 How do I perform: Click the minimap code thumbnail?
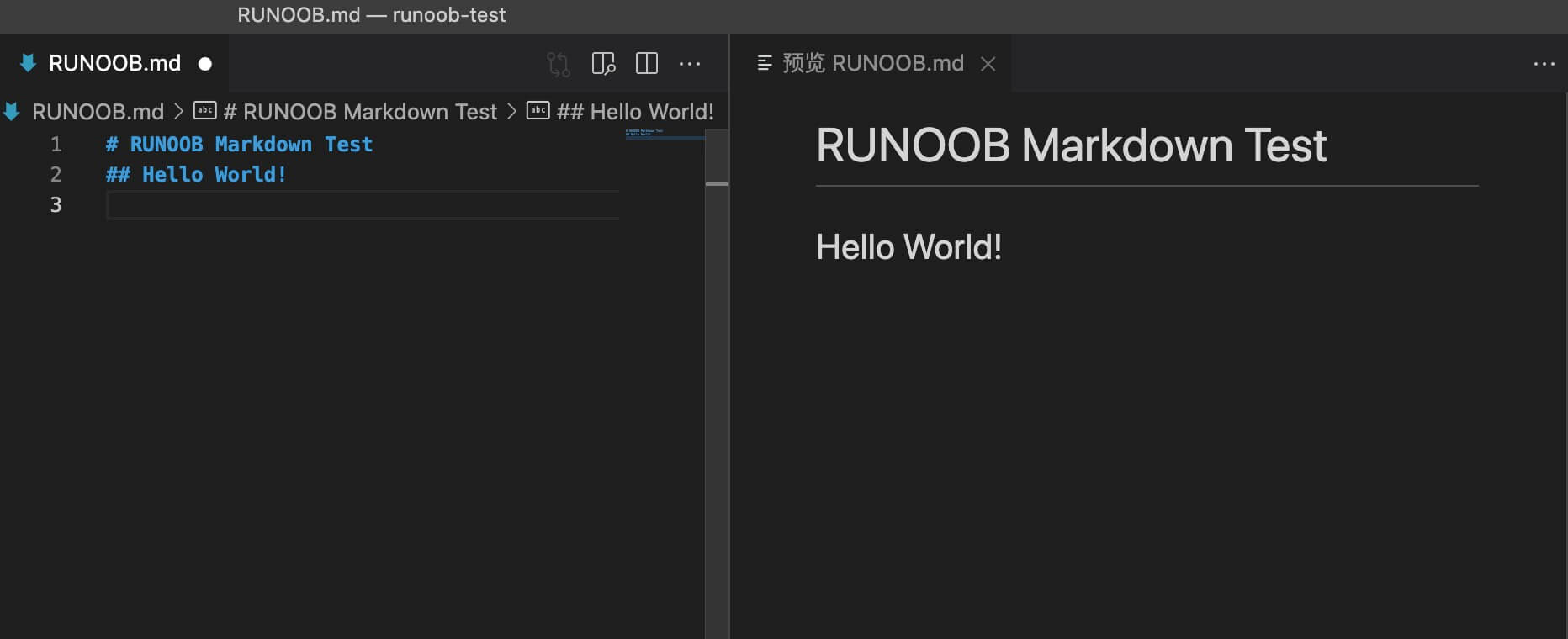coord(645,133)
